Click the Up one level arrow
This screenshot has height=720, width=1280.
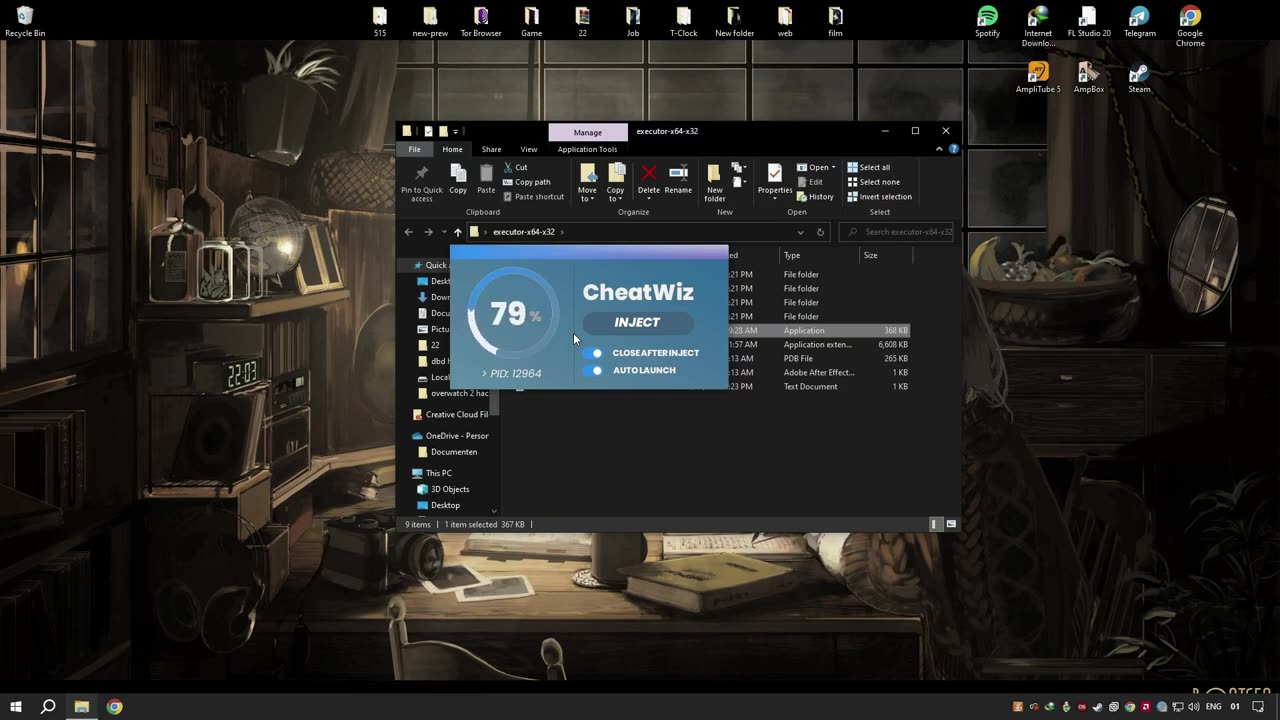458,232
